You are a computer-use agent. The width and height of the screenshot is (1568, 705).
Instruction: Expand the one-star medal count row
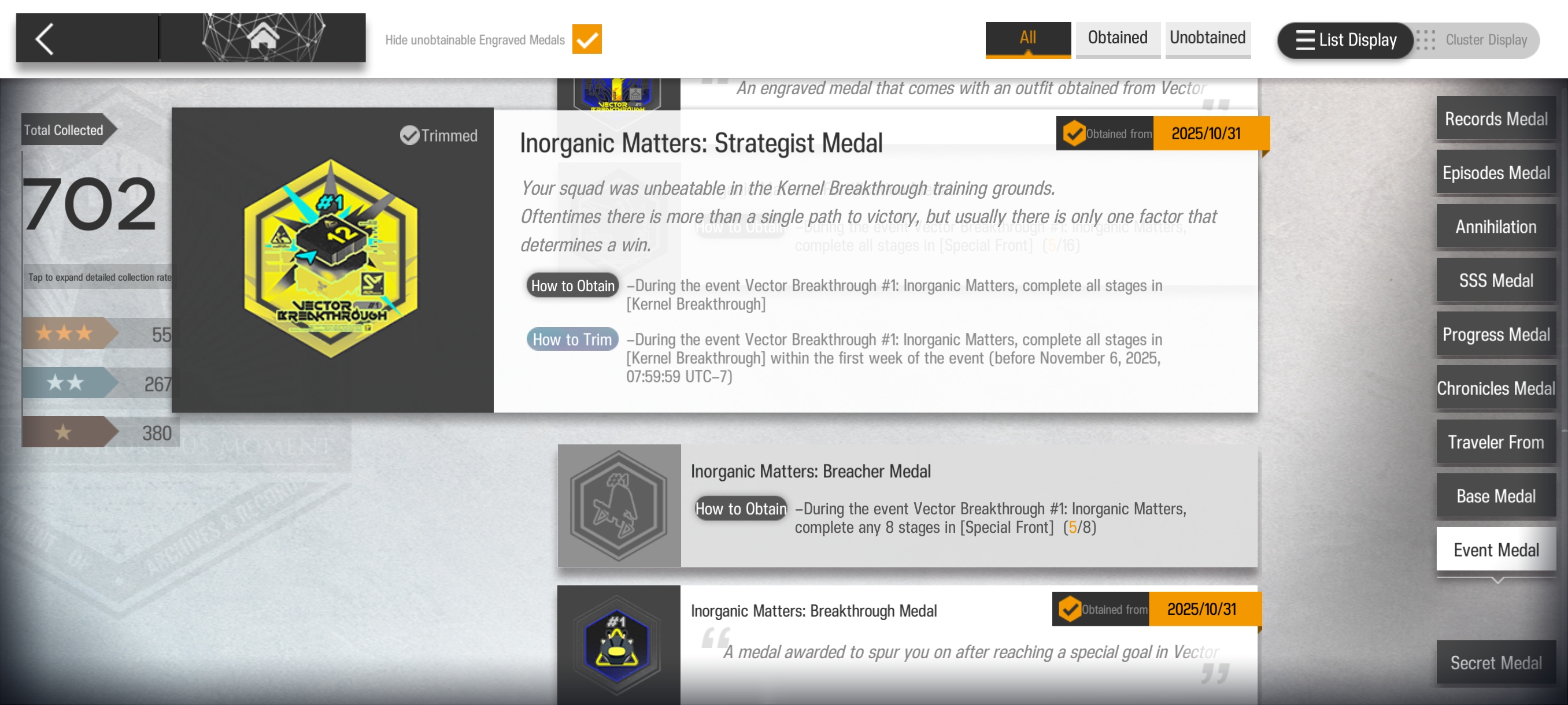point(97,432)
